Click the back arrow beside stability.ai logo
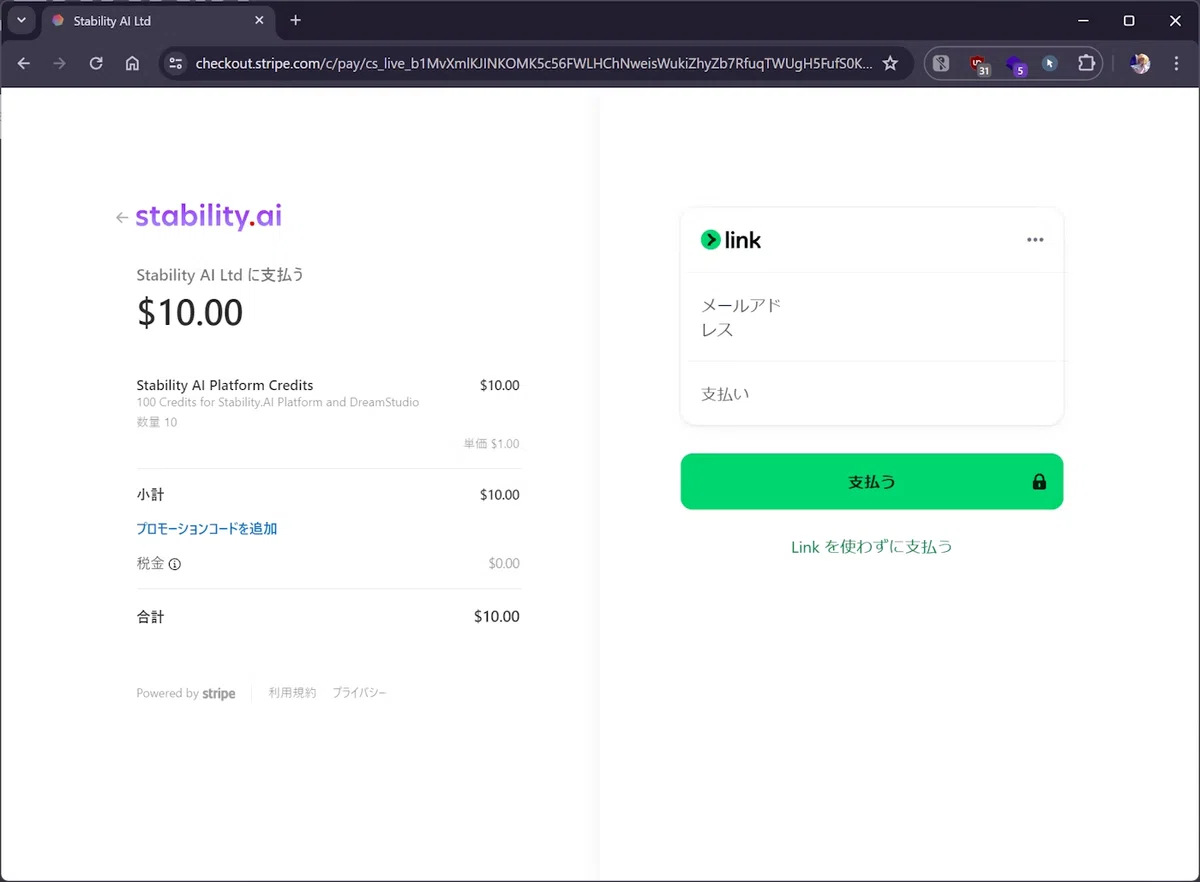Screen dimensions: 1200x882 click(121, 217)
